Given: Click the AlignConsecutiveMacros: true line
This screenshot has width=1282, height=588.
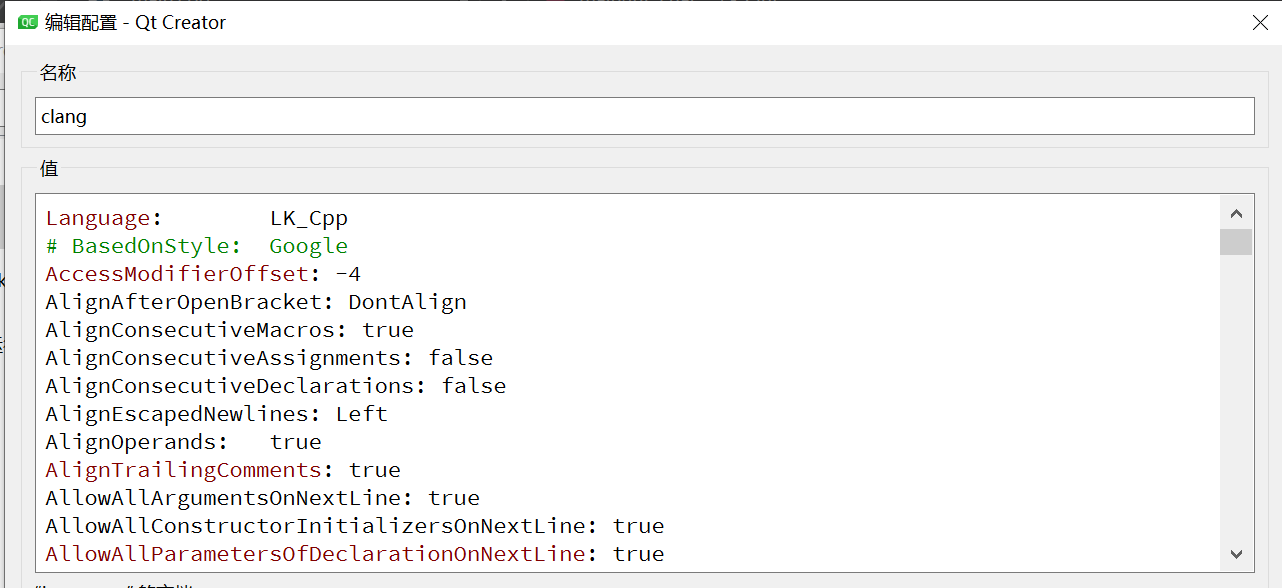Looking at the screenshot, I should 230,330.
